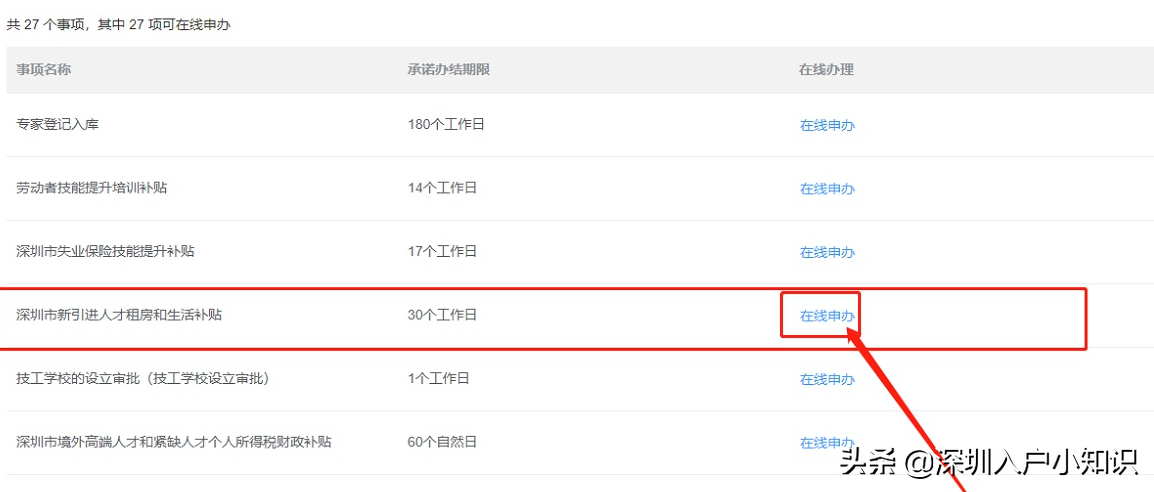This screenshot has width=1154, height=492.
Task: Click 在线申办 link for 专家登记入库
Action: tap(827, 126)
